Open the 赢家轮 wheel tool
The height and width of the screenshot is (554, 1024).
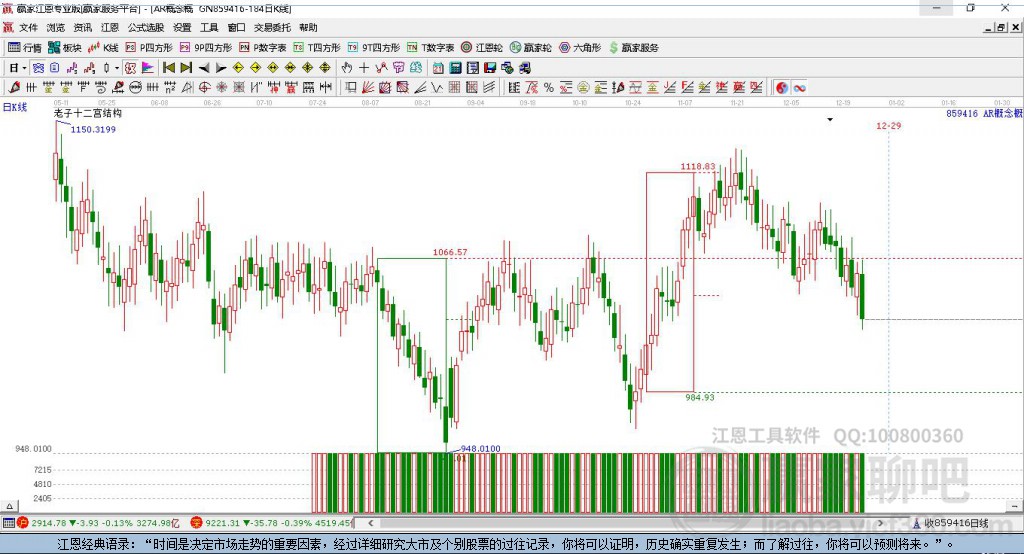point(530,48)
